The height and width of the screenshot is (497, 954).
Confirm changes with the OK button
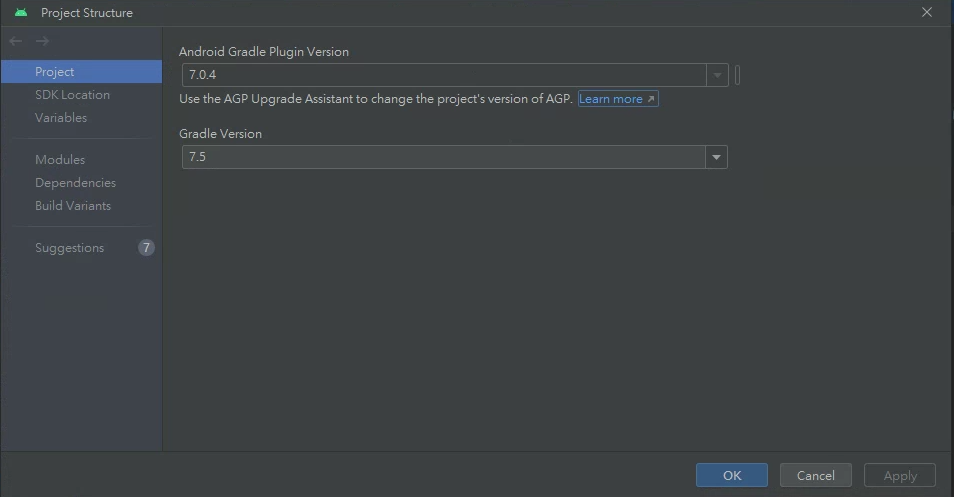point(732,475)
